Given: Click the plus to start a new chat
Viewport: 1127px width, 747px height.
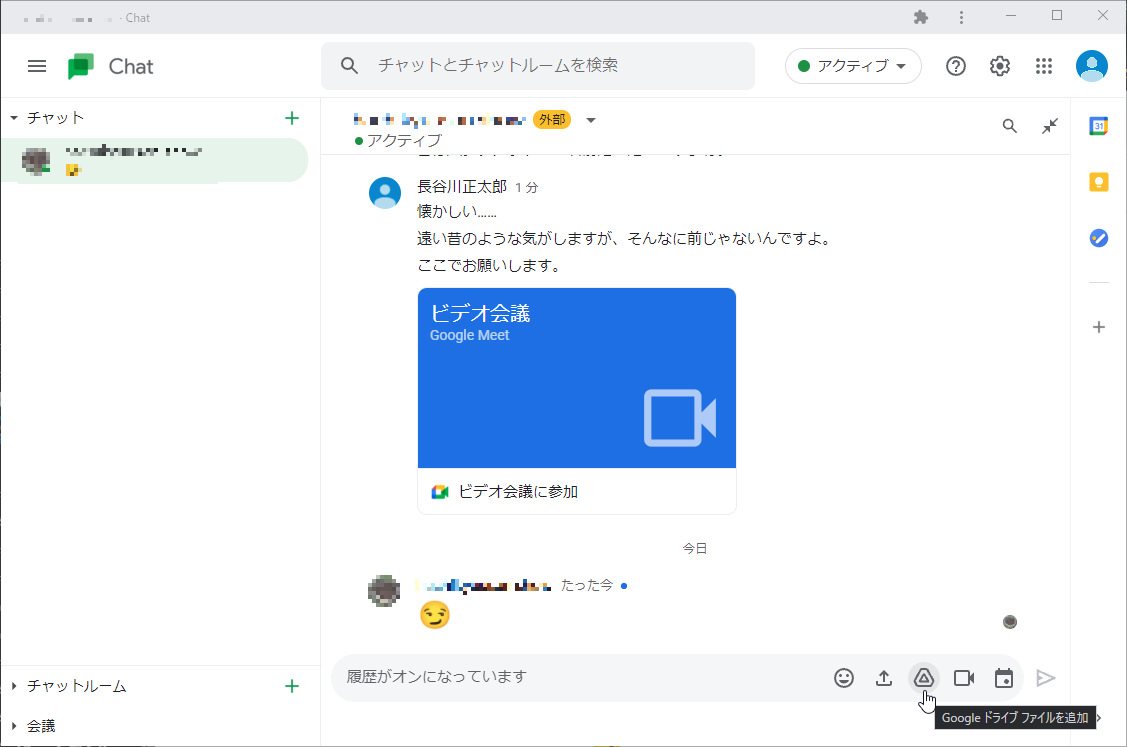Looking at the screenshot, I should tap(291, 117).
